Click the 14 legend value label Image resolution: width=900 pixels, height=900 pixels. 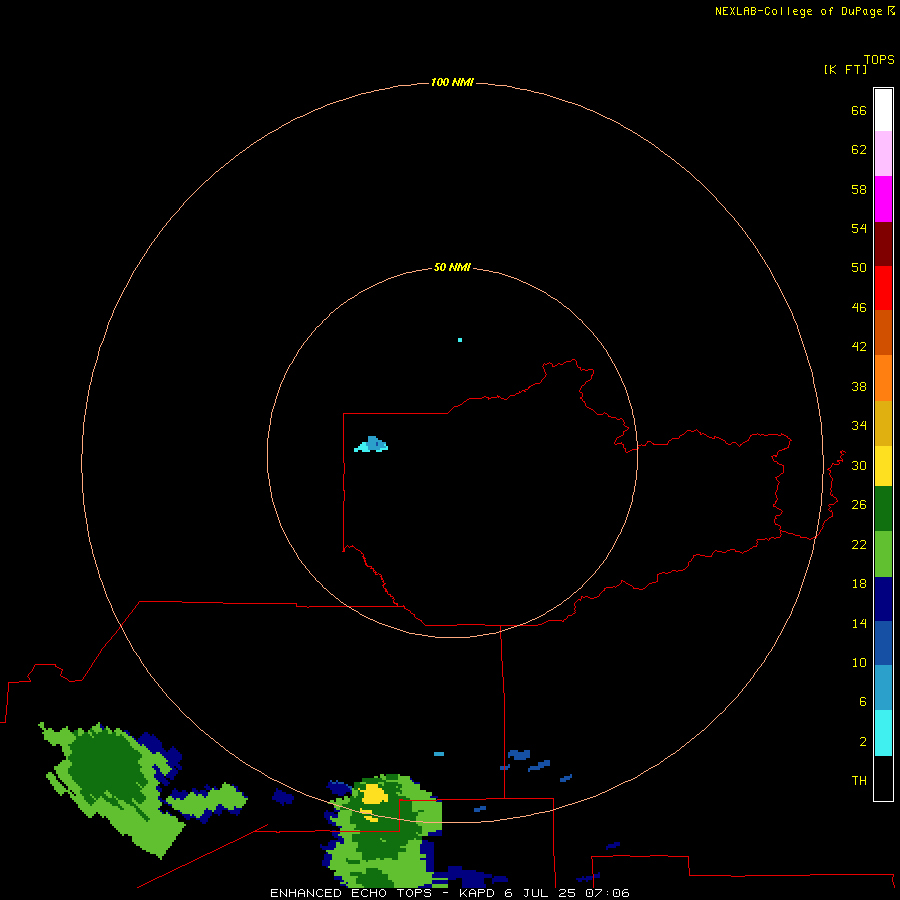point(859,623)
